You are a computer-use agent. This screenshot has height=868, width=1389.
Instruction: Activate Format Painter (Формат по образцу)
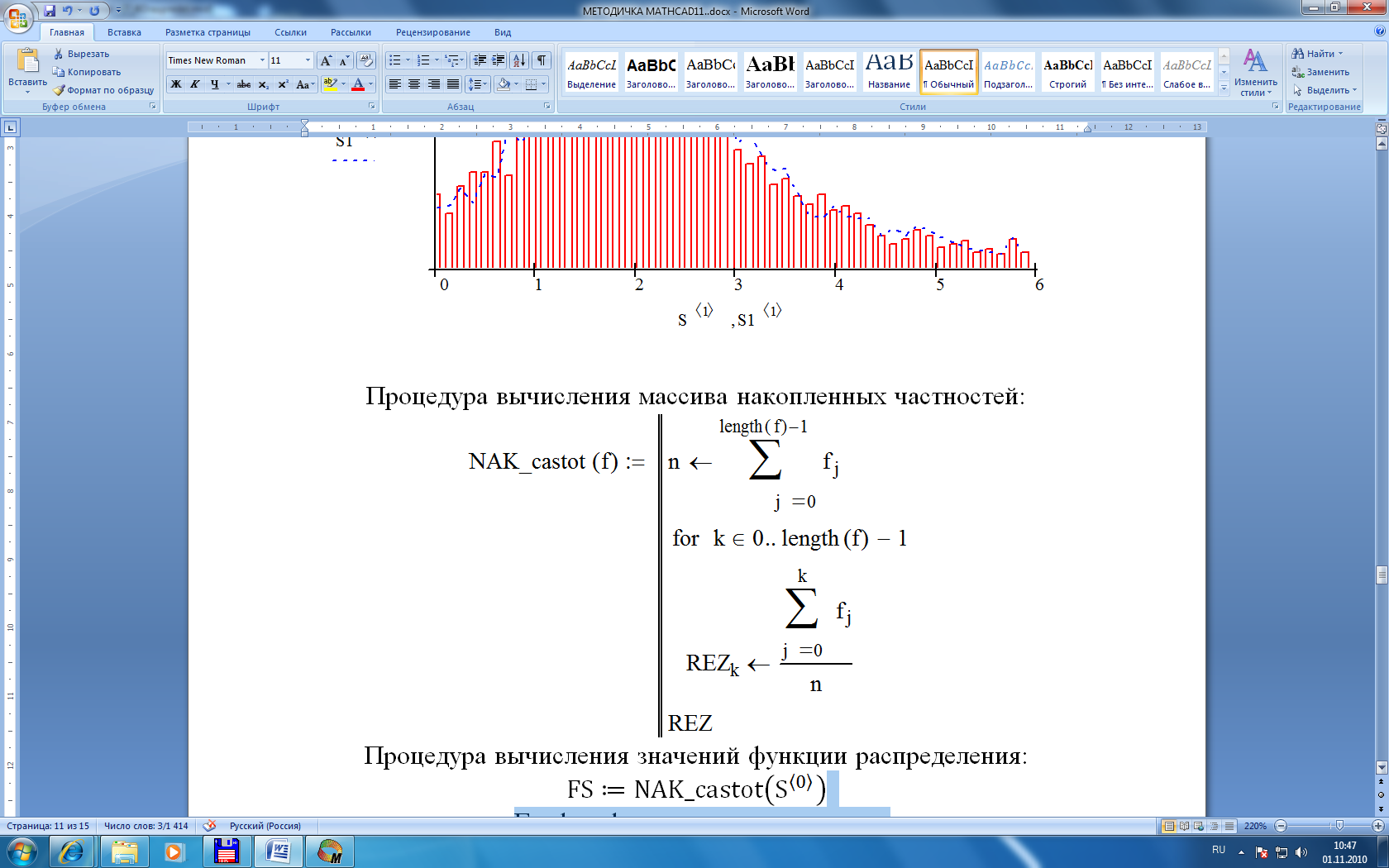pyautogui.click(x=103, y=90)
